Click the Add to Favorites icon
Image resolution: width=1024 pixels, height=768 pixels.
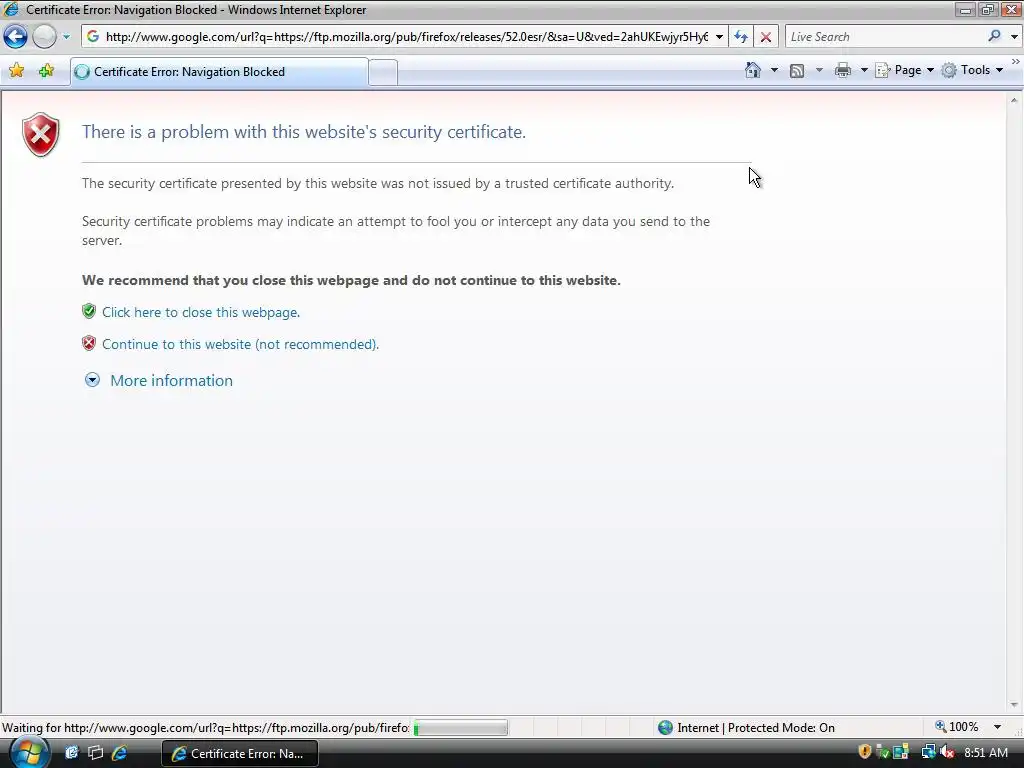click(x=46, y=71)
